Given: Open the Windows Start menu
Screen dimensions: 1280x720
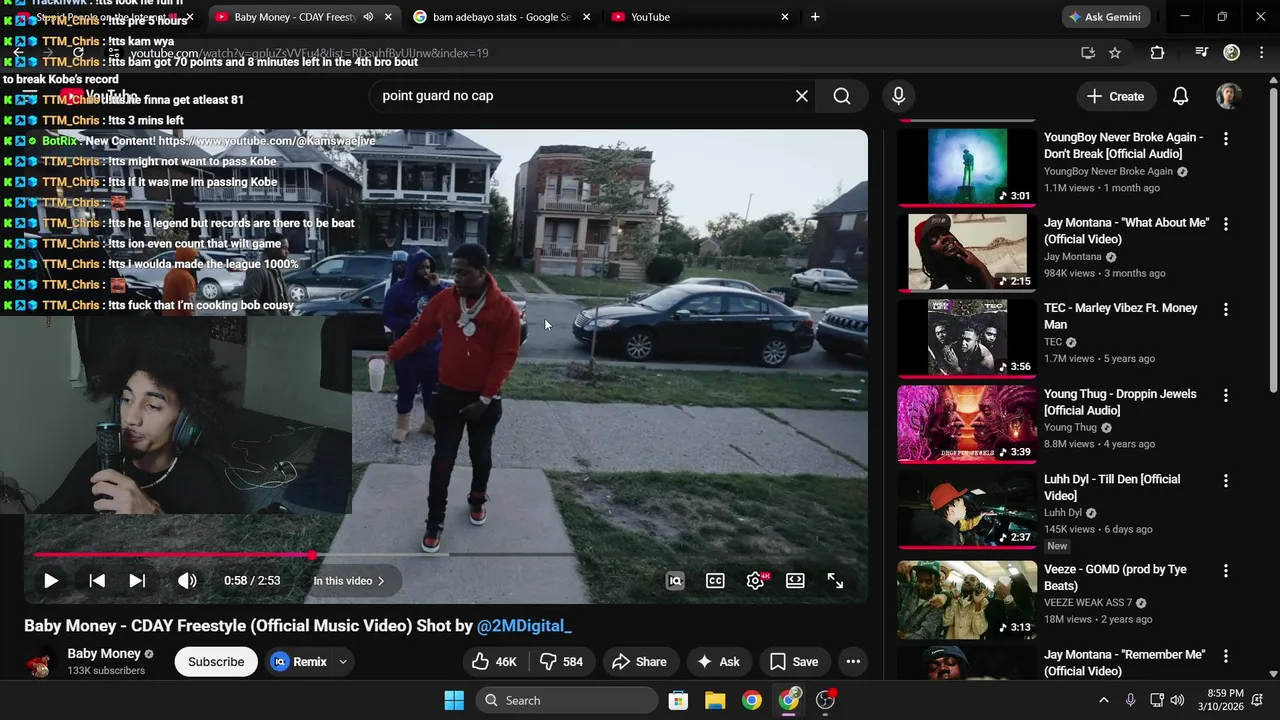Looking at the screenshot, I should pyautogui.click(x=454, y=700).
